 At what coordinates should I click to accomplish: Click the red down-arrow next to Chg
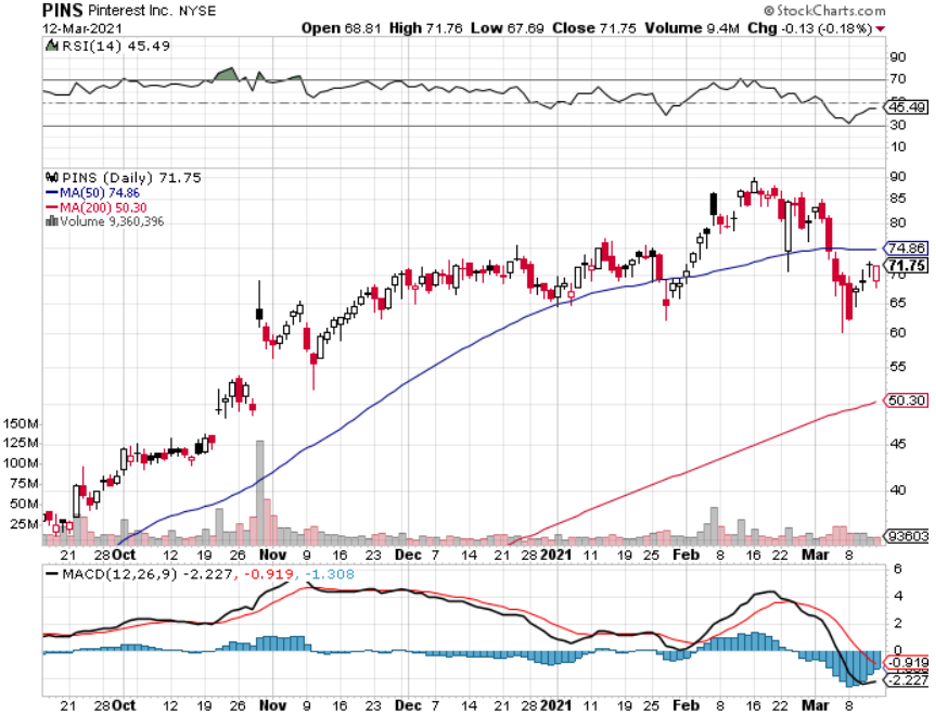881,29
